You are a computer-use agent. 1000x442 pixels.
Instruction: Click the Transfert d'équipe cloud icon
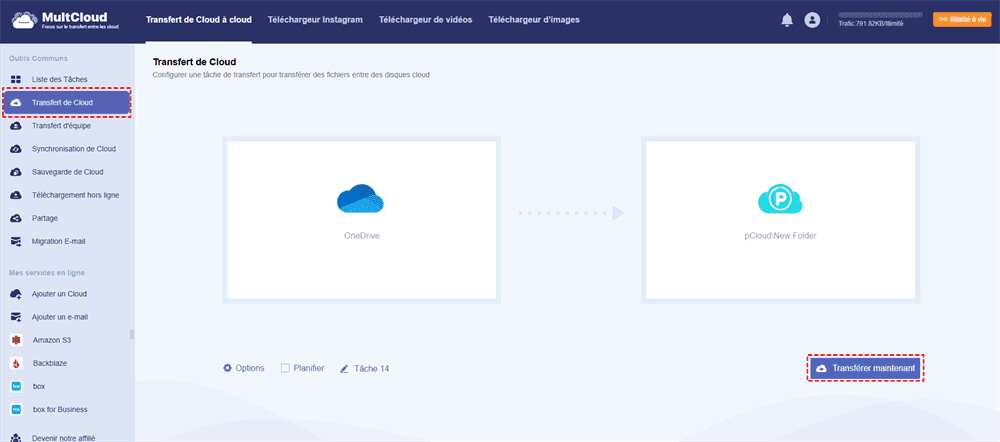17,126
